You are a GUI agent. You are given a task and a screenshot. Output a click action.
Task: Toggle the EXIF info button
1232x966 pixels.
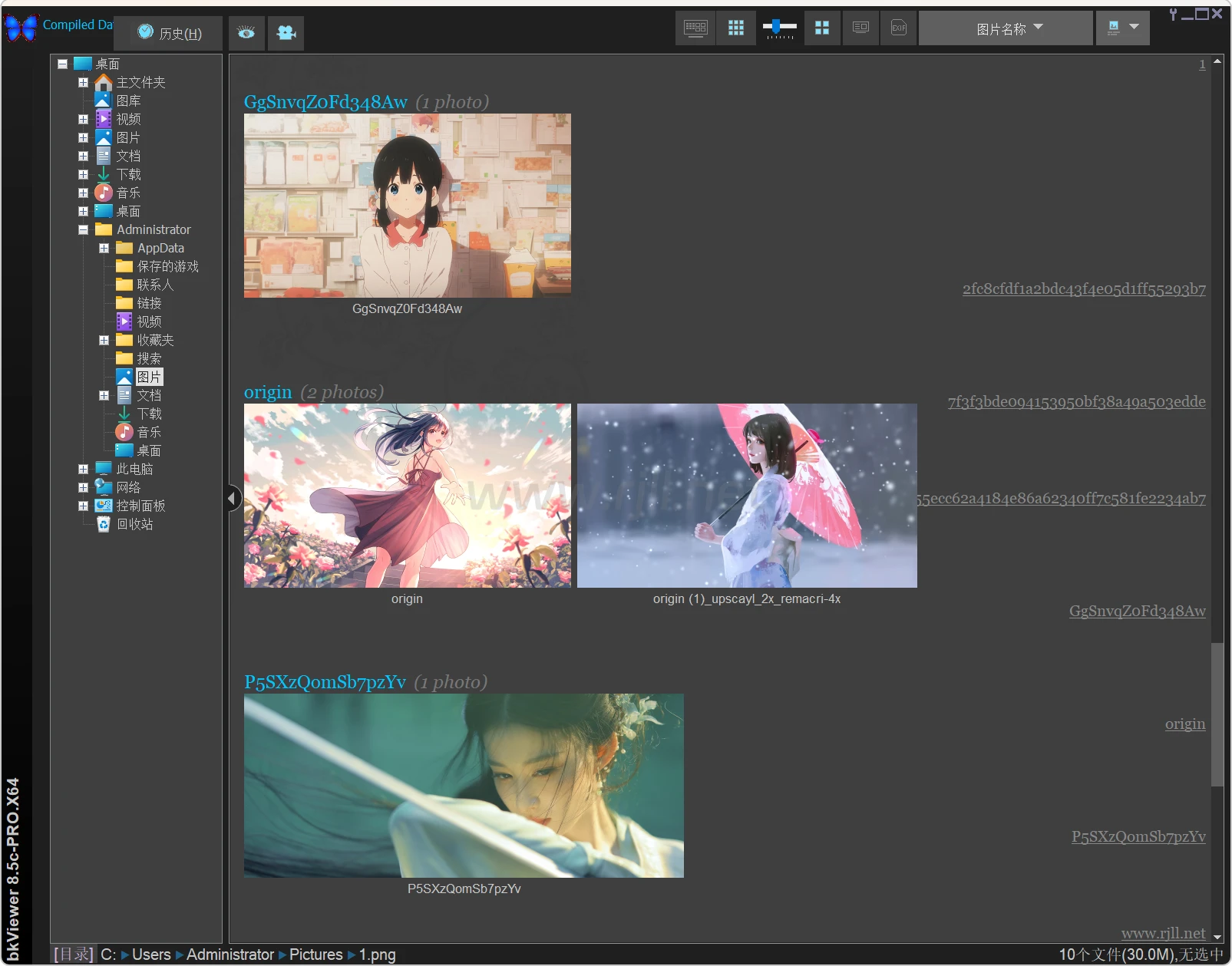click(898, 28)
